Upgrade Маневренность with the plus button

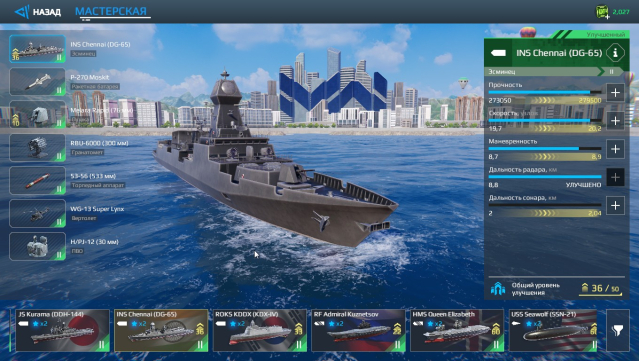(x=615, y=149)
